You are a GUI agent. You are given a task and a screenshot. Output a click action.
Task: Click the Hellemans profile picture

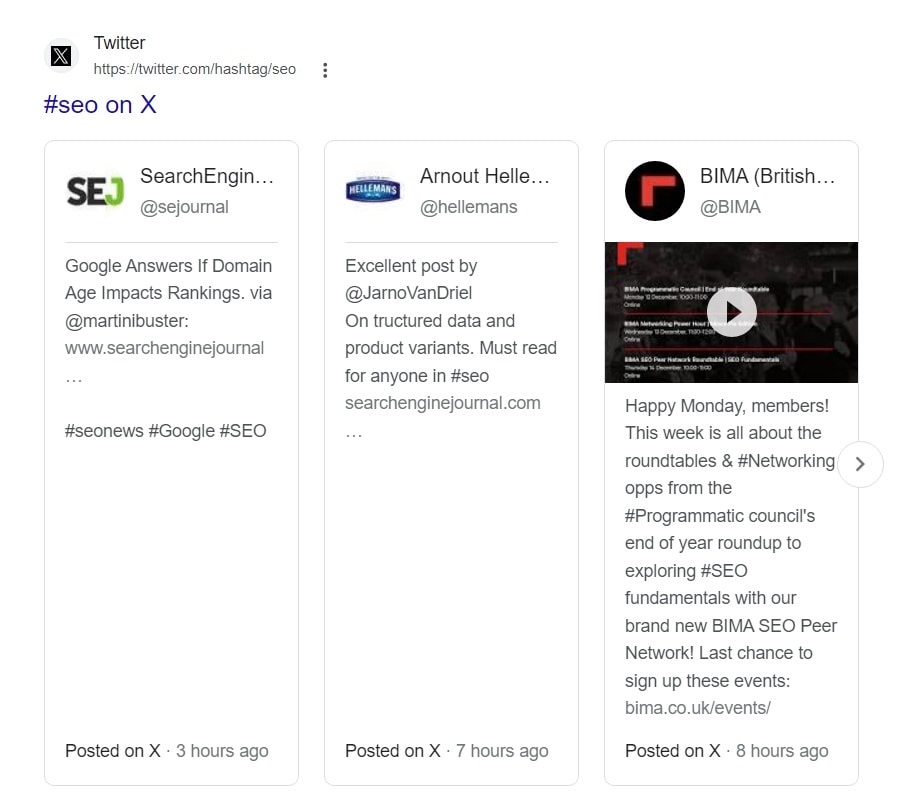pyautogui.click(x=374, y=190)
